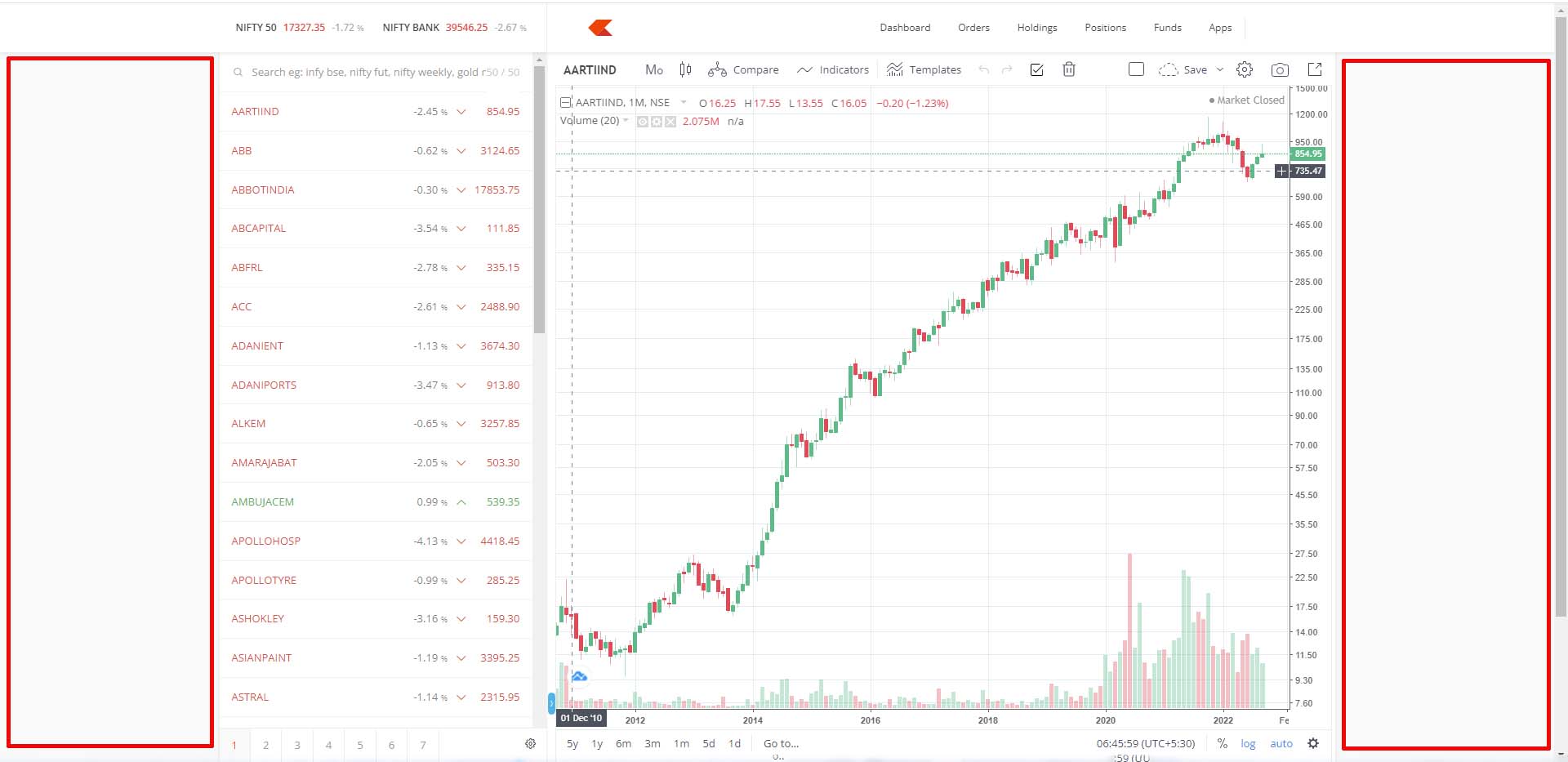Click Go to... date button
The image size is (1568, 762).
(x=781, y=743)
